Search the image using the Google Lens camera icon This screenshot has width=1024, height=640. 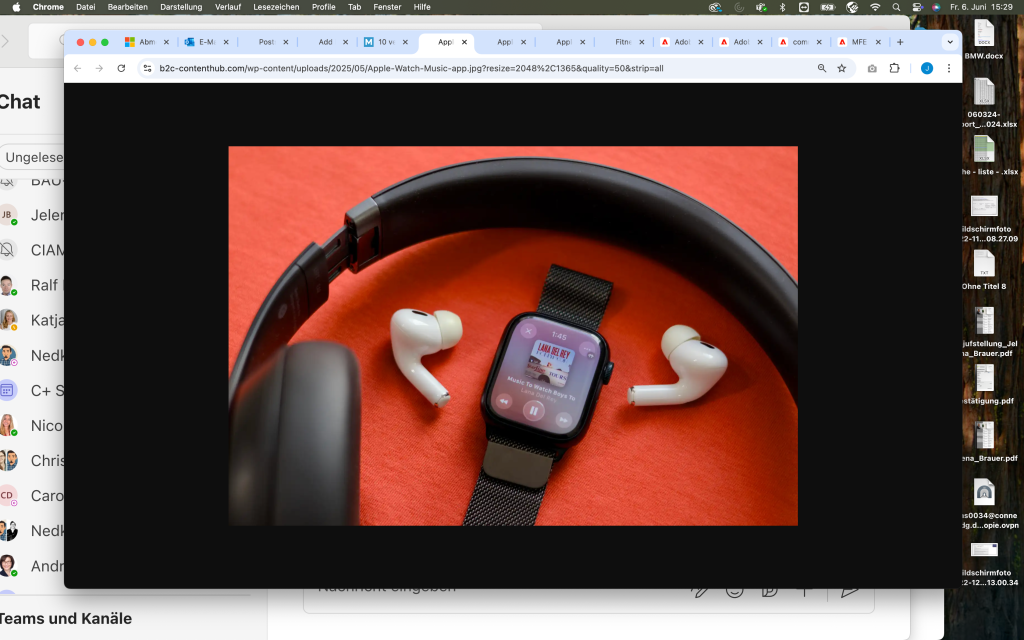point(872,68)
